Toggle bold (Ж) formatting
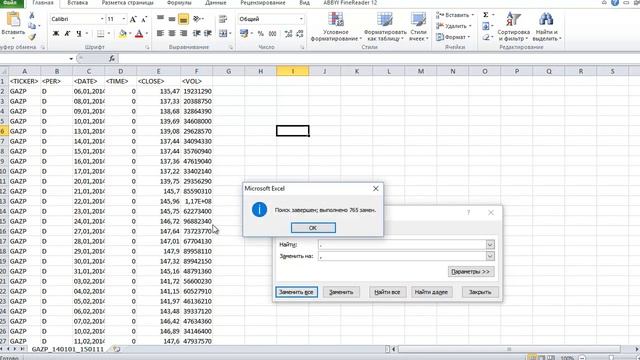The image size is (640, 360). point(56,33)
